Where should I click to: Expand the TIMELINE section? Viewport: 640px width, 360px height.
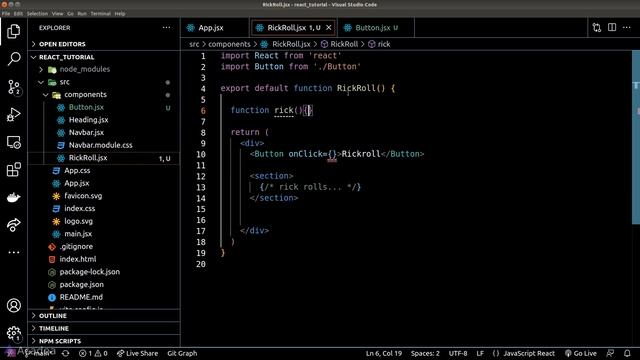pyautogui.click(x=105, y=329)
